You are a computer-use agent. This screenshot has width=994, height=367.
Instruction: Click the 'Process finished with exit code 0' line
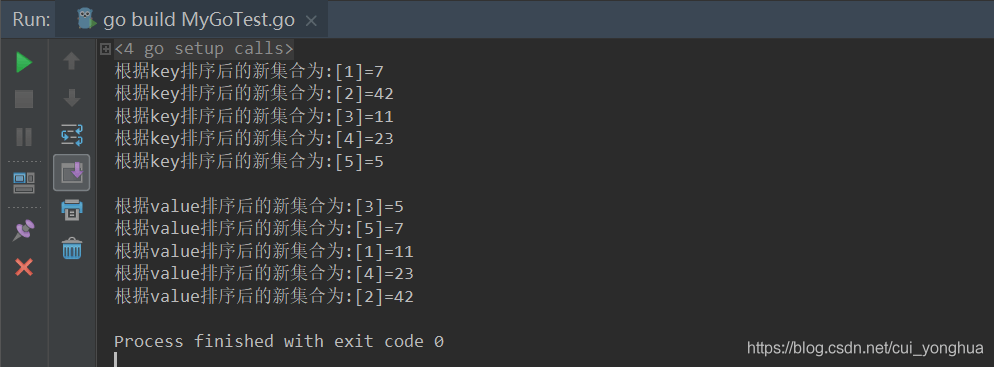click(279, 342)
